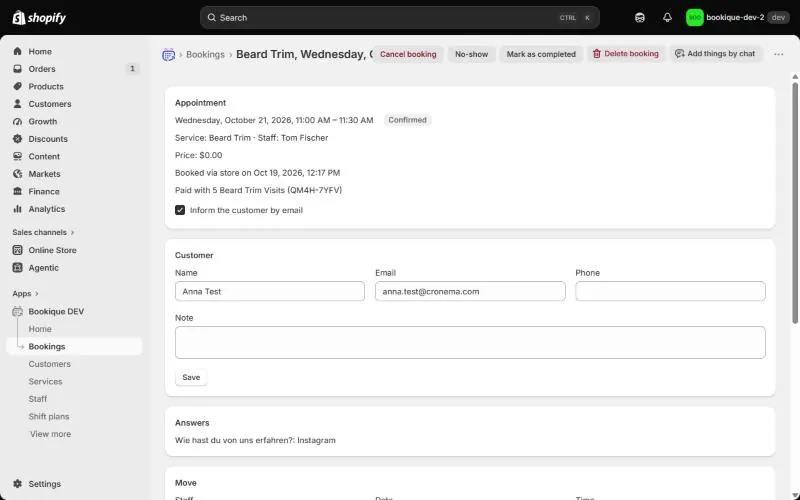Click View more in app navigation
800x500 pixels.
click(50, 434)
